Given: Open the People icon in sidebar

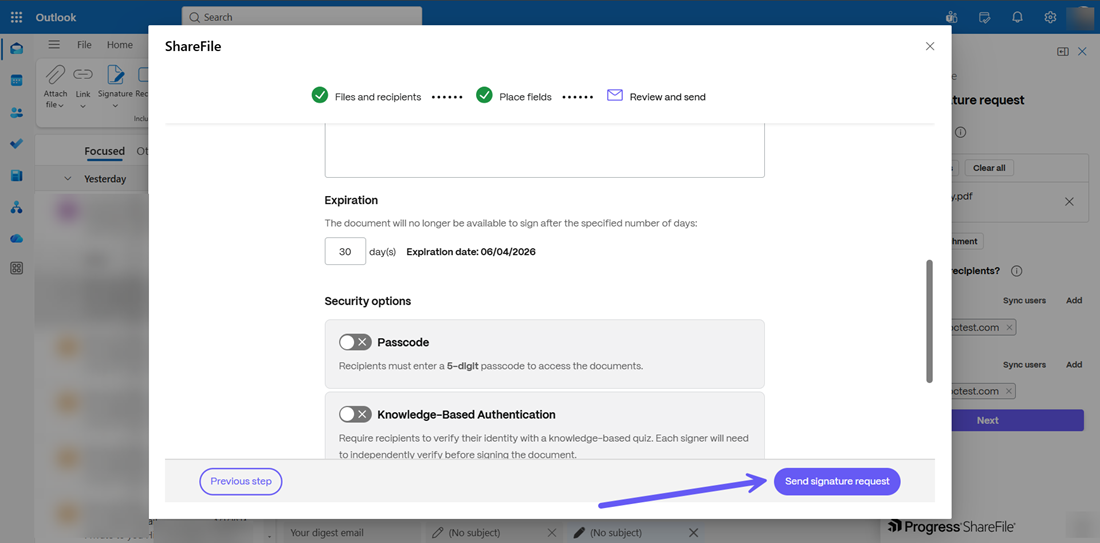Looking at the screenshot, I should [17, 112].
